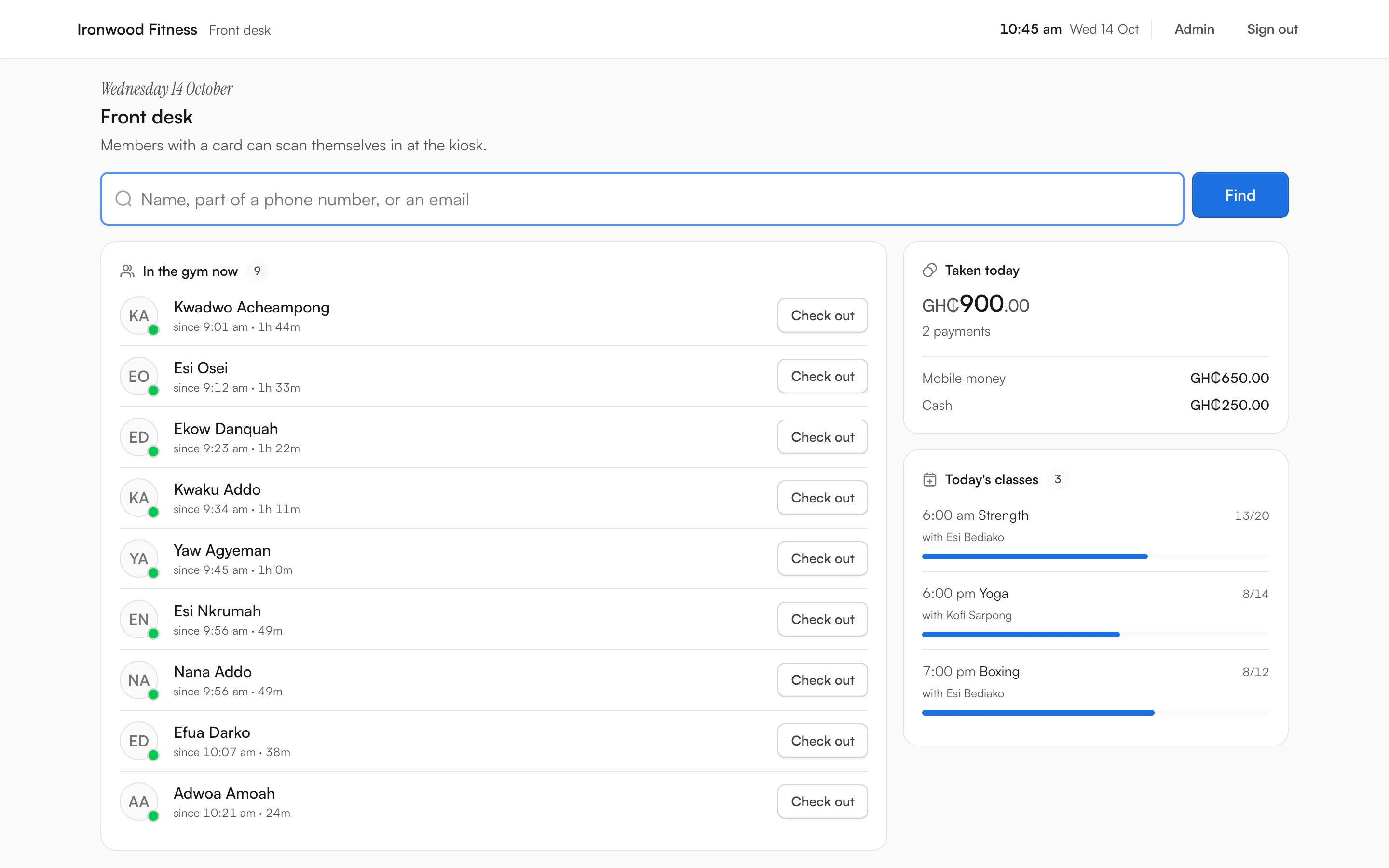Click the people icon beside In the gym now
Viewport: 1389px width, 868px height.
[x=127, y=271]
